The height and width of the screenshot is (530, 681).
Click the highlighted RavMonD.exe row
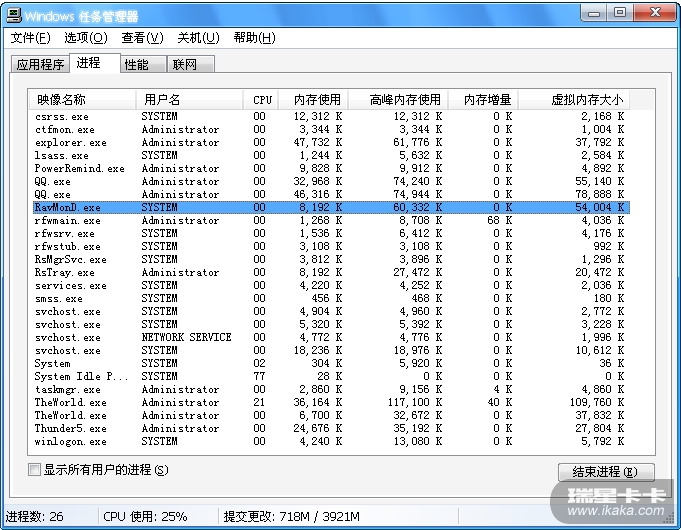[x=331, y=207]
